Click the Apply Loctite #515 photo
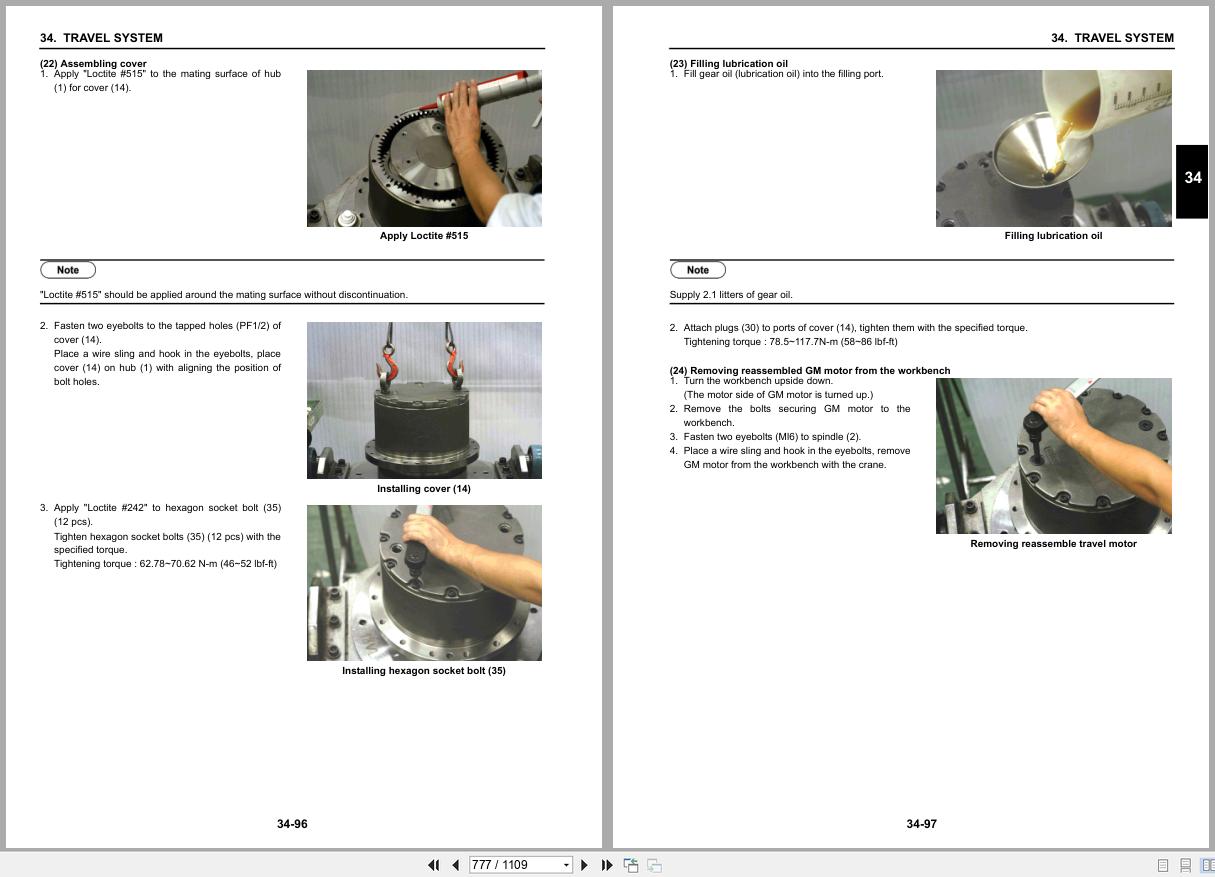 click(424, 148)
